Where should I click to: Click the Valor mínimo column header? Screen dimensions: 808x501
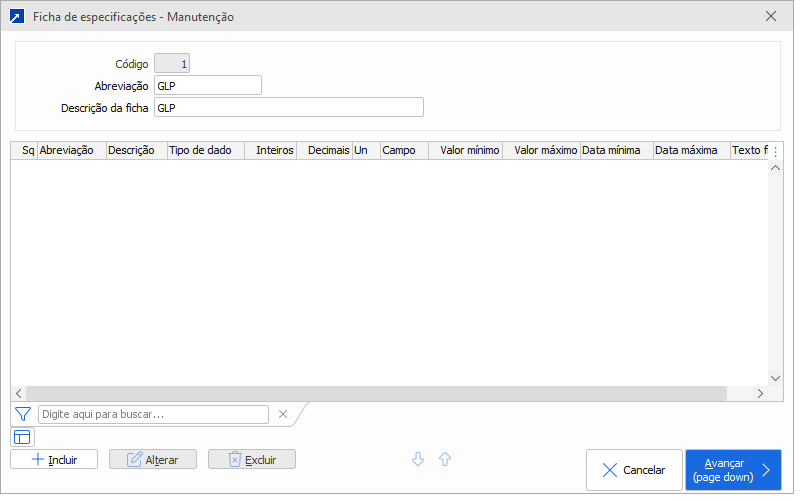tap(466, 151)
